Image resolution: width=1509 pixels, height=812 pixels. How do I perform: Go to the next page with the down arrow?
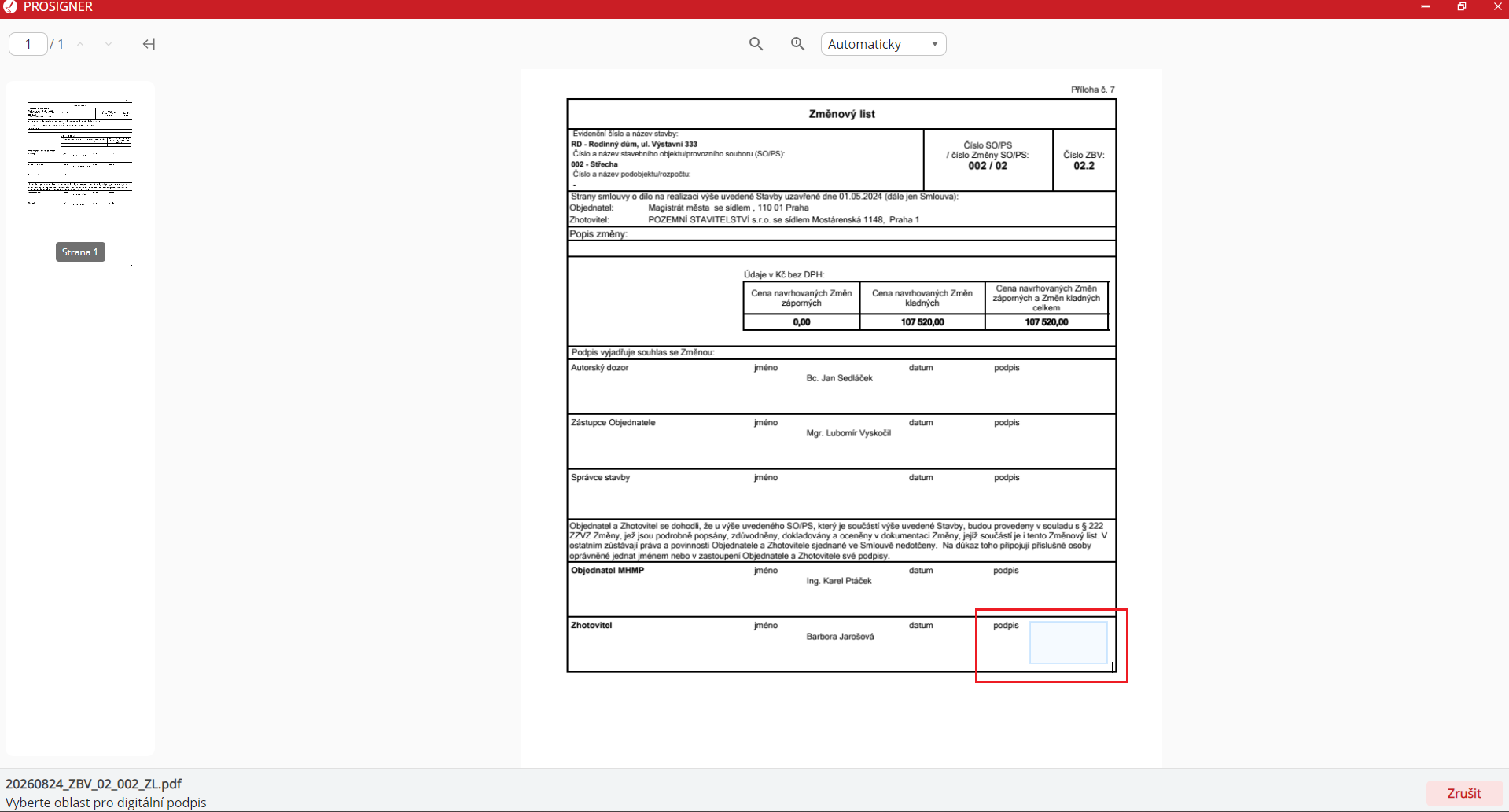[109, 44]
